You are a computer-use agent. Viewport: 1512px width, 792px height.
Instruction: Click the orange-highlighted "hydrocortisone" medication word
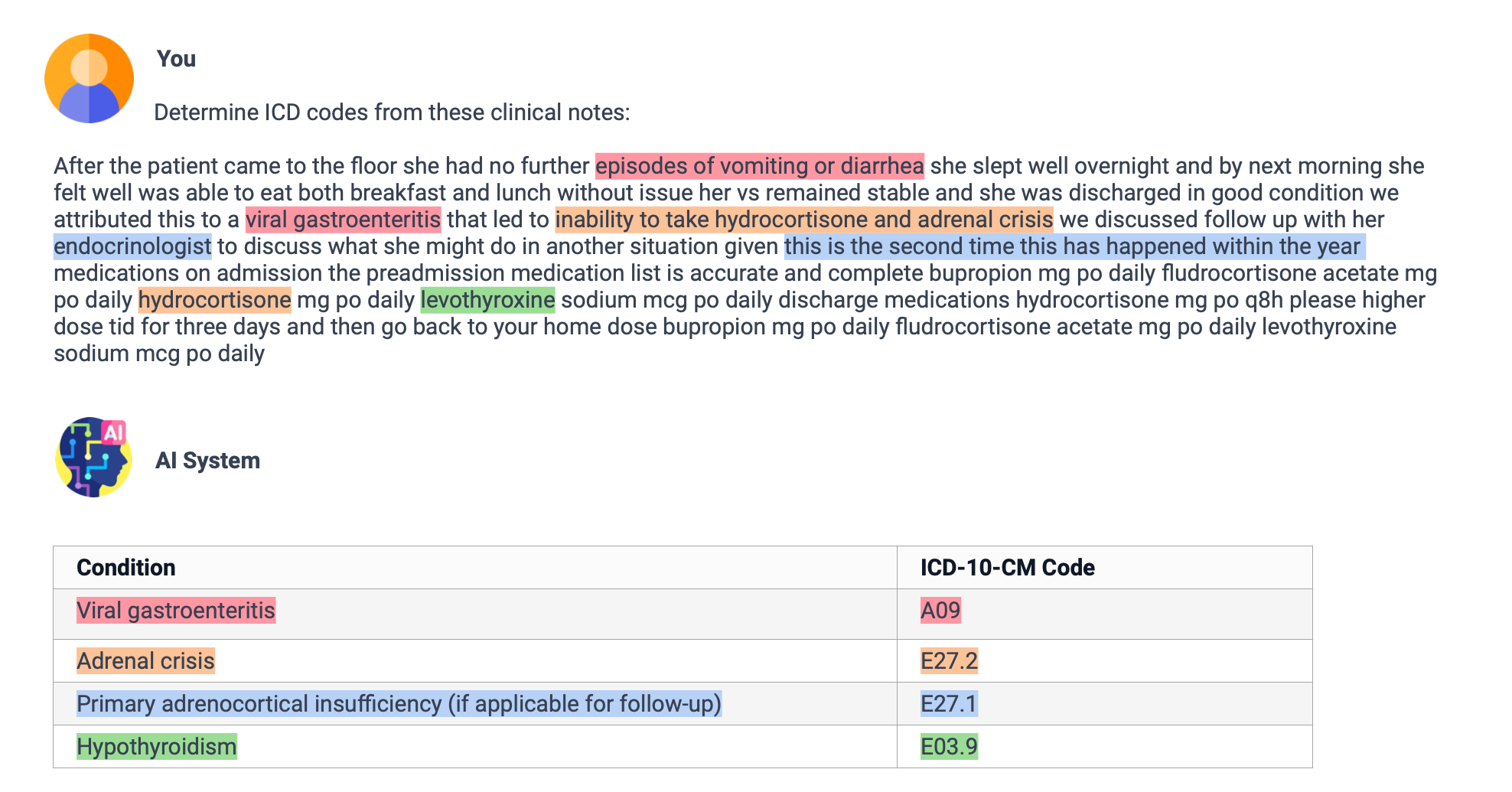pos(214,300)
